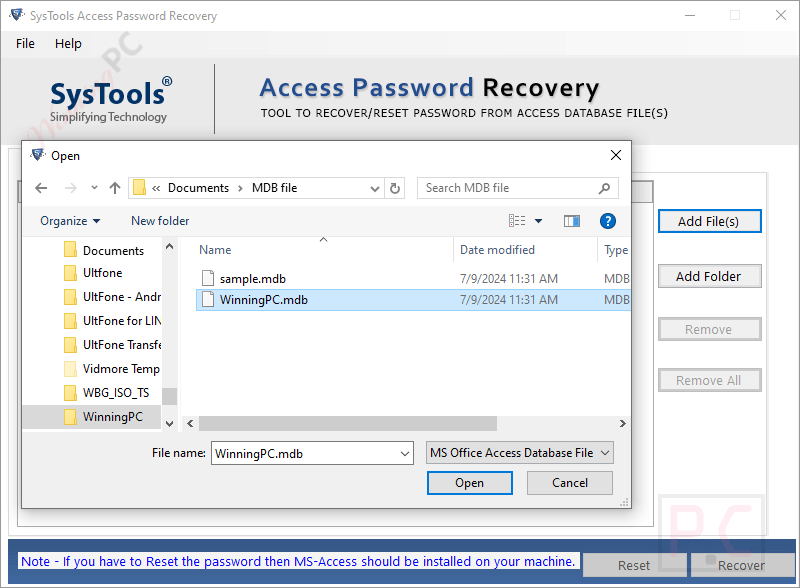Select WinningPC folder in navigation tree
The image size is (800, 588).
[x=92, y=417]
